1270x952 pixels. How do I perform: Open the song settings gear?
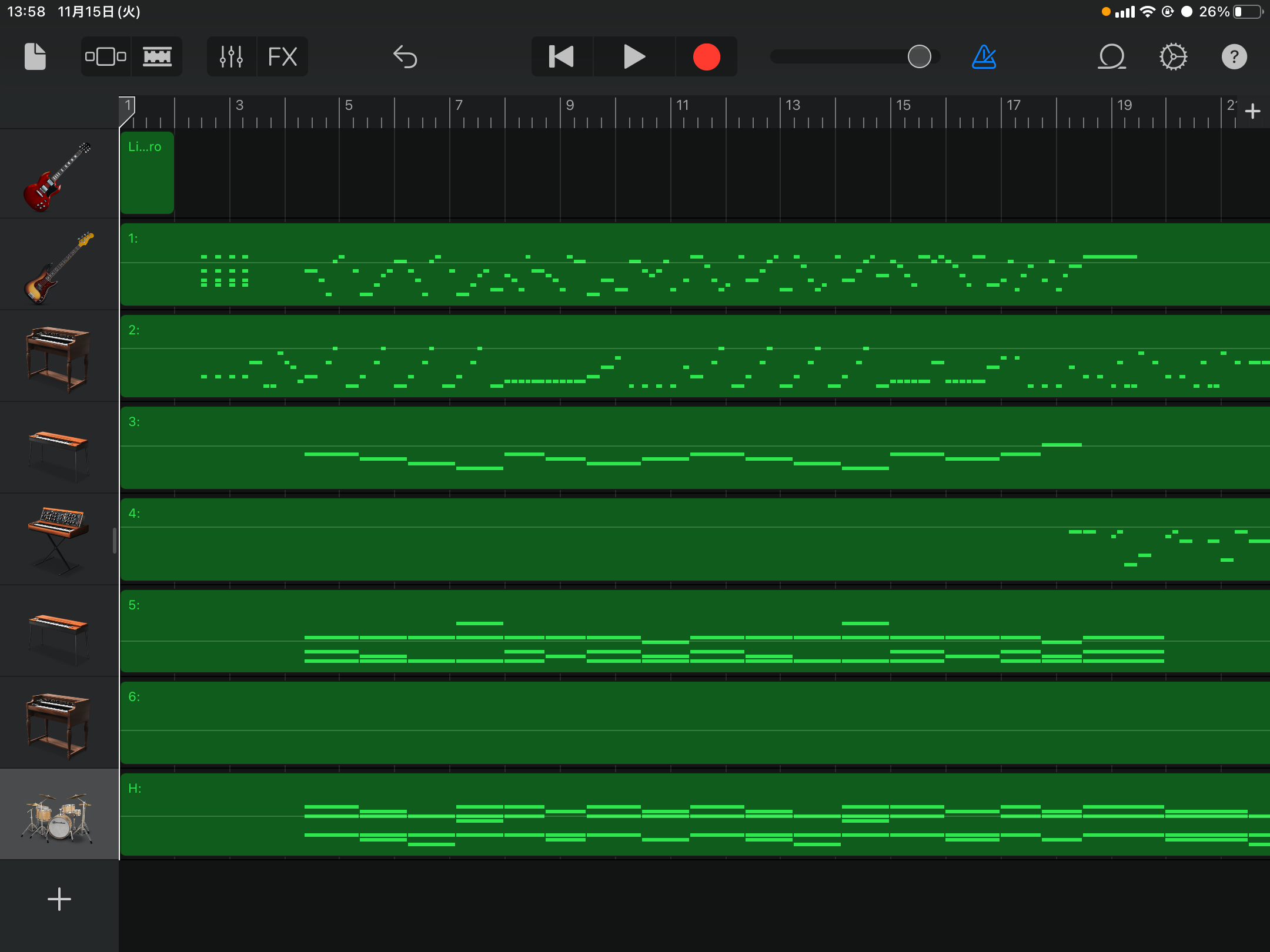(1174, 56)
